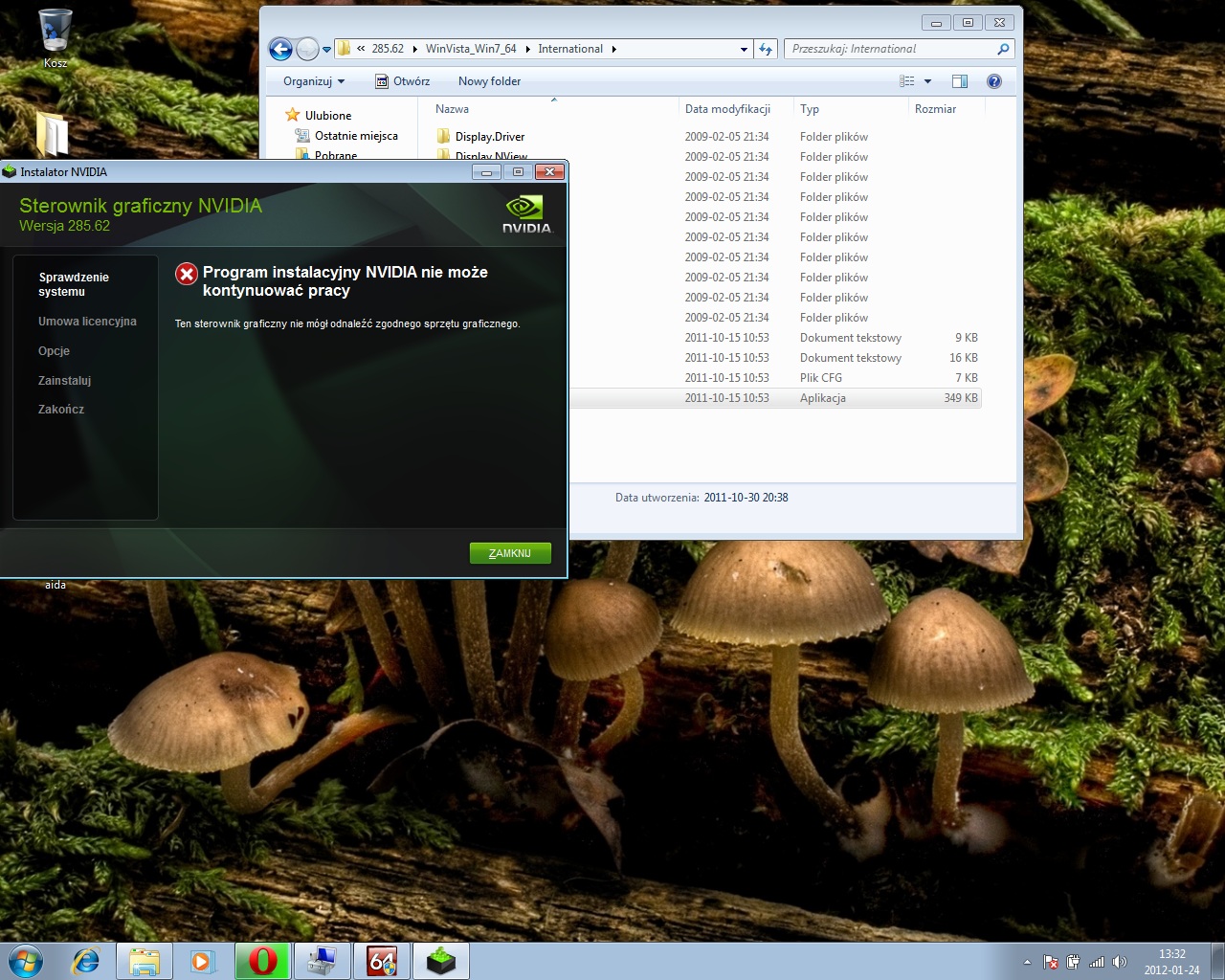Sort files by the Typ column
The height and width of the screenshot is (980, 1225).
coord(810,109)
